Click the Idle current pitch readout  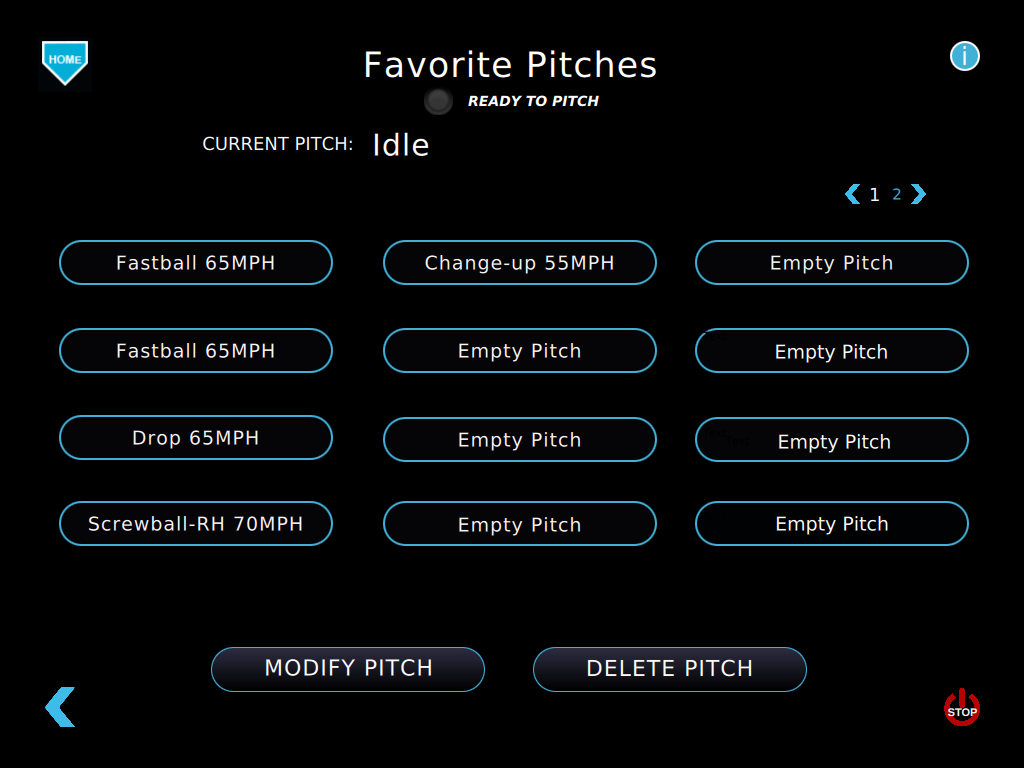click(400, 145)
